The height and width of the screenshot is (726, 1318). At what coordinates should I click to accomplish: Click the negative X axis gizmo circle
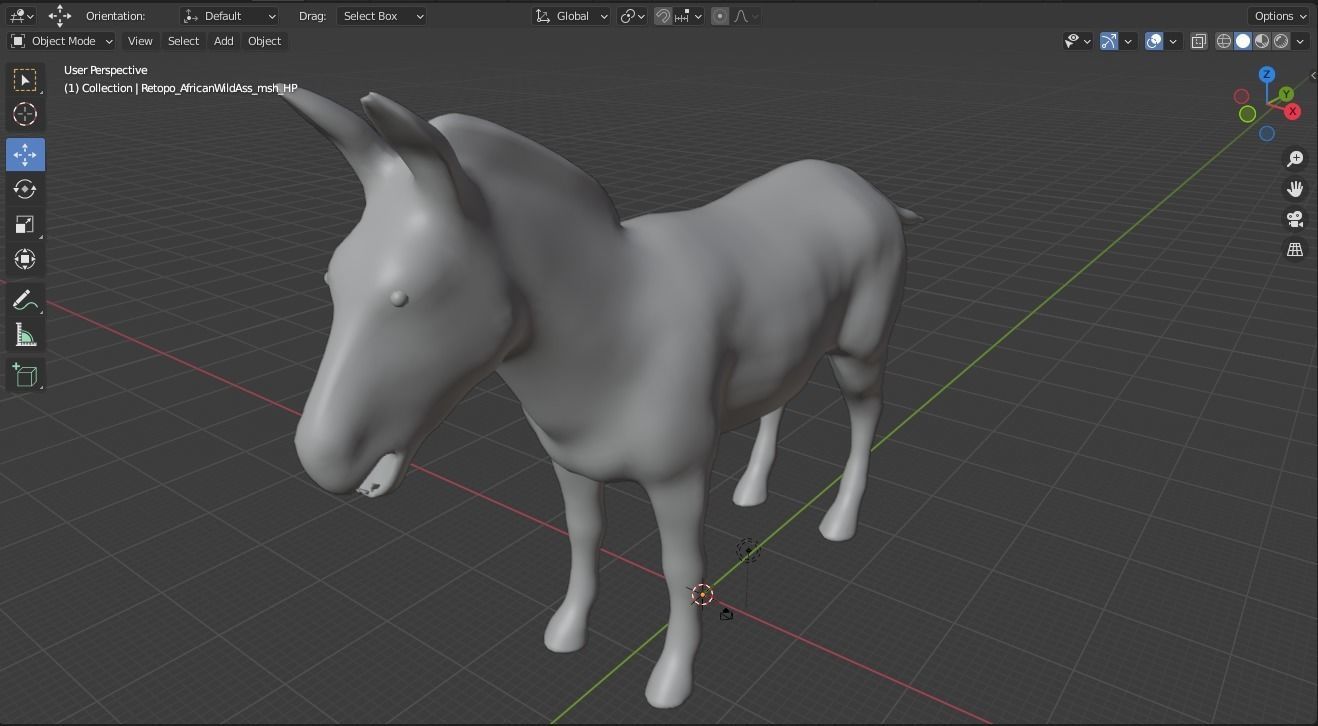pyautogui.click(x=1242, y=96)
